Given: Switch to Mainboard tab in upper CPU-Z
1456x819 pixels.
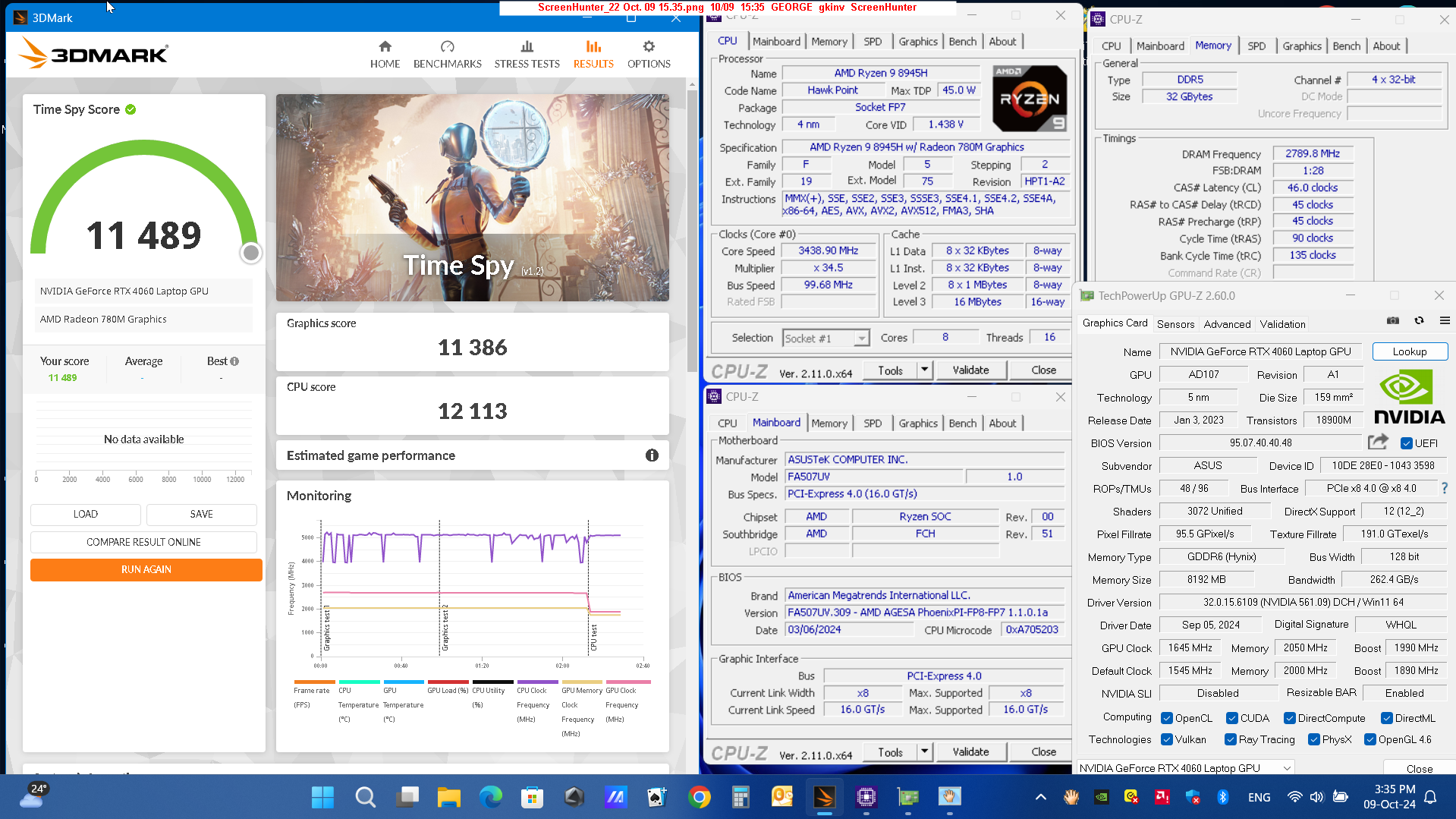Looking at the screenshot, I should [776, 42].
